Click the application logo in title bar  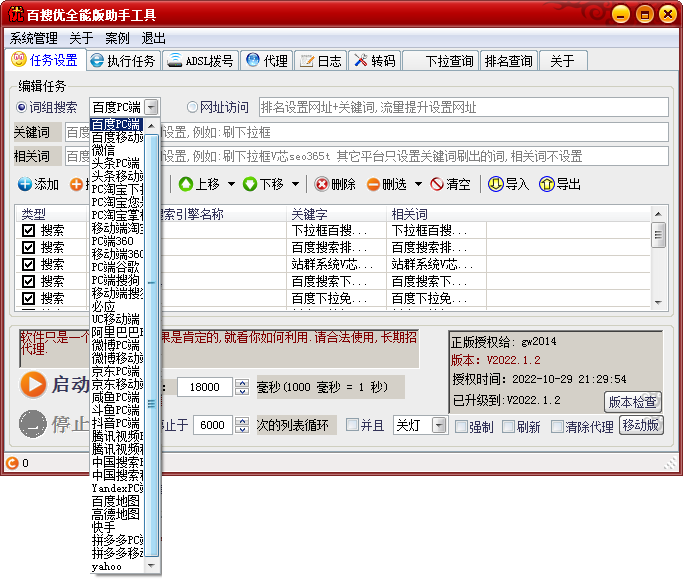tap(16, 14)
